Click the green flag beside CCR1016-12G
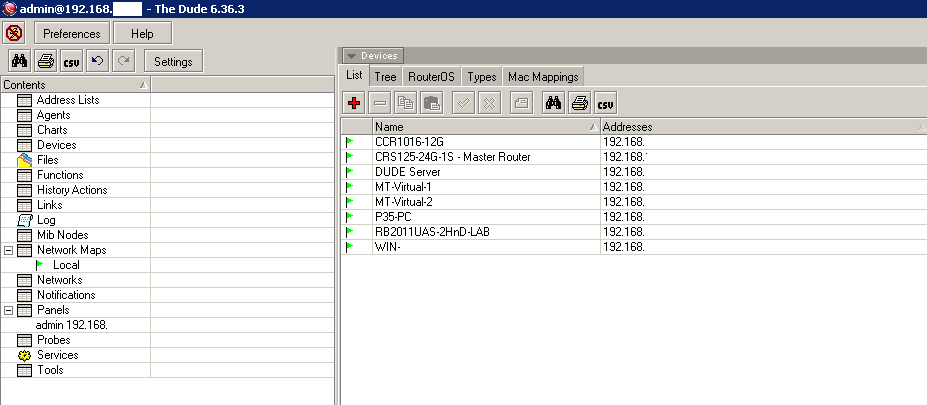927x405 pixels. tap(349, 142)
